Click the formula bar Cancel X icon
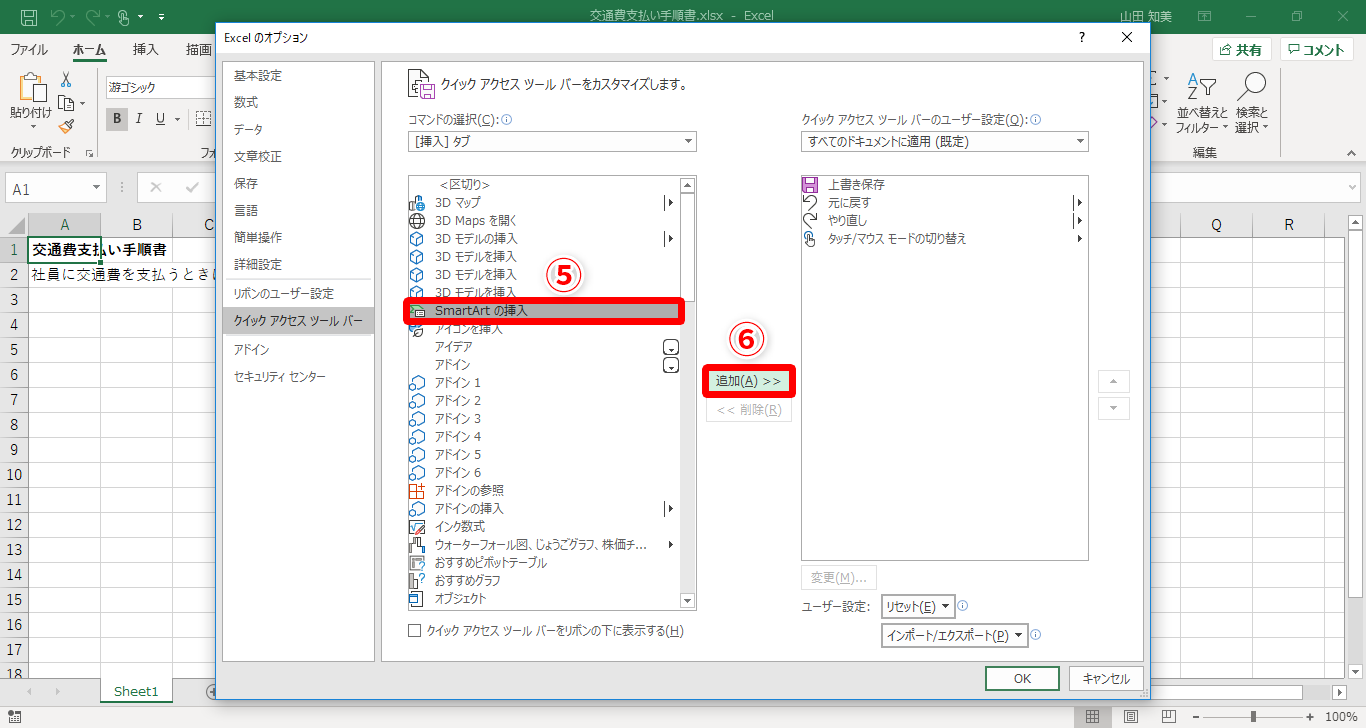 click(x=157, y=188)
